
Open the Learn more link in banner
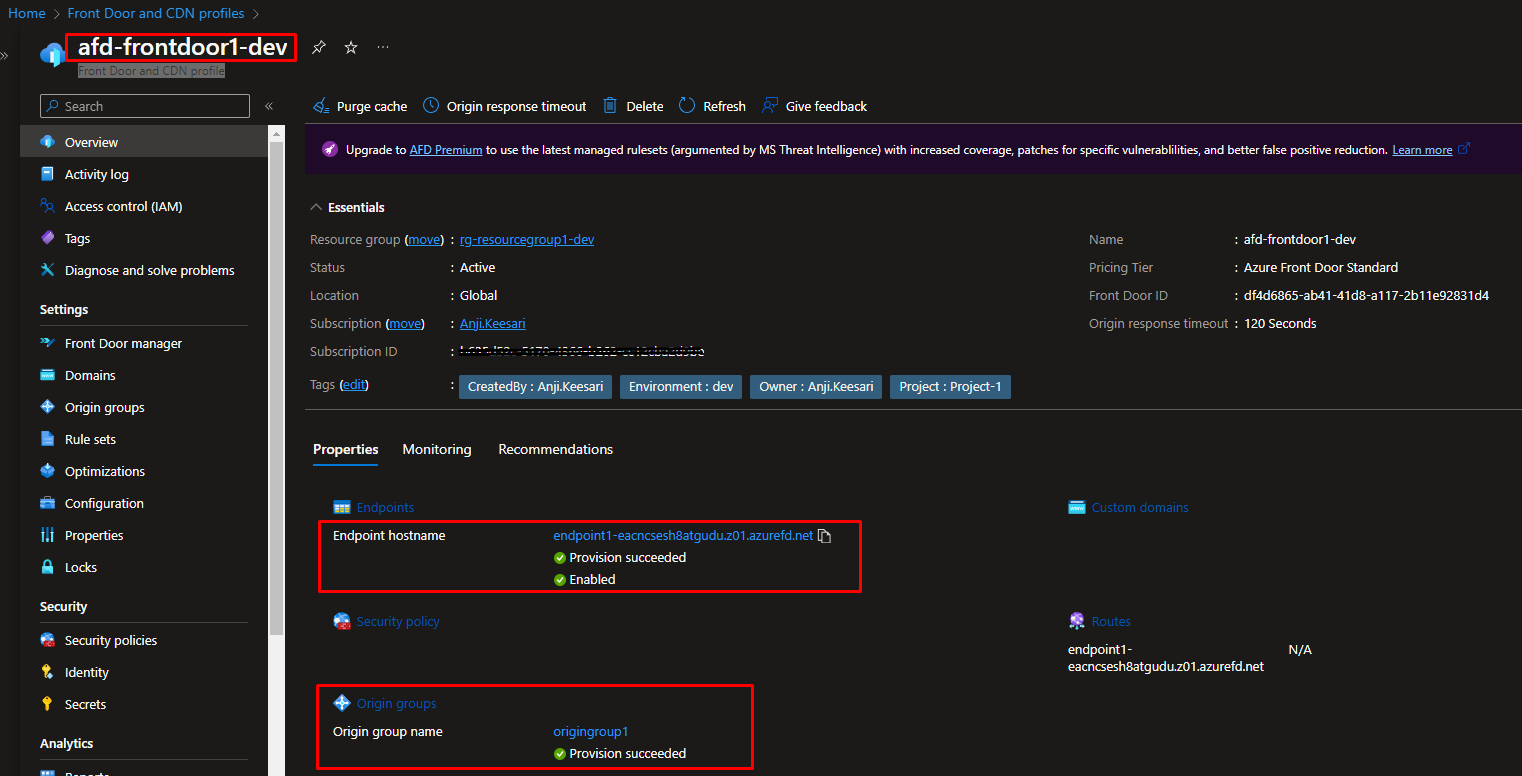pos(1422,150)
